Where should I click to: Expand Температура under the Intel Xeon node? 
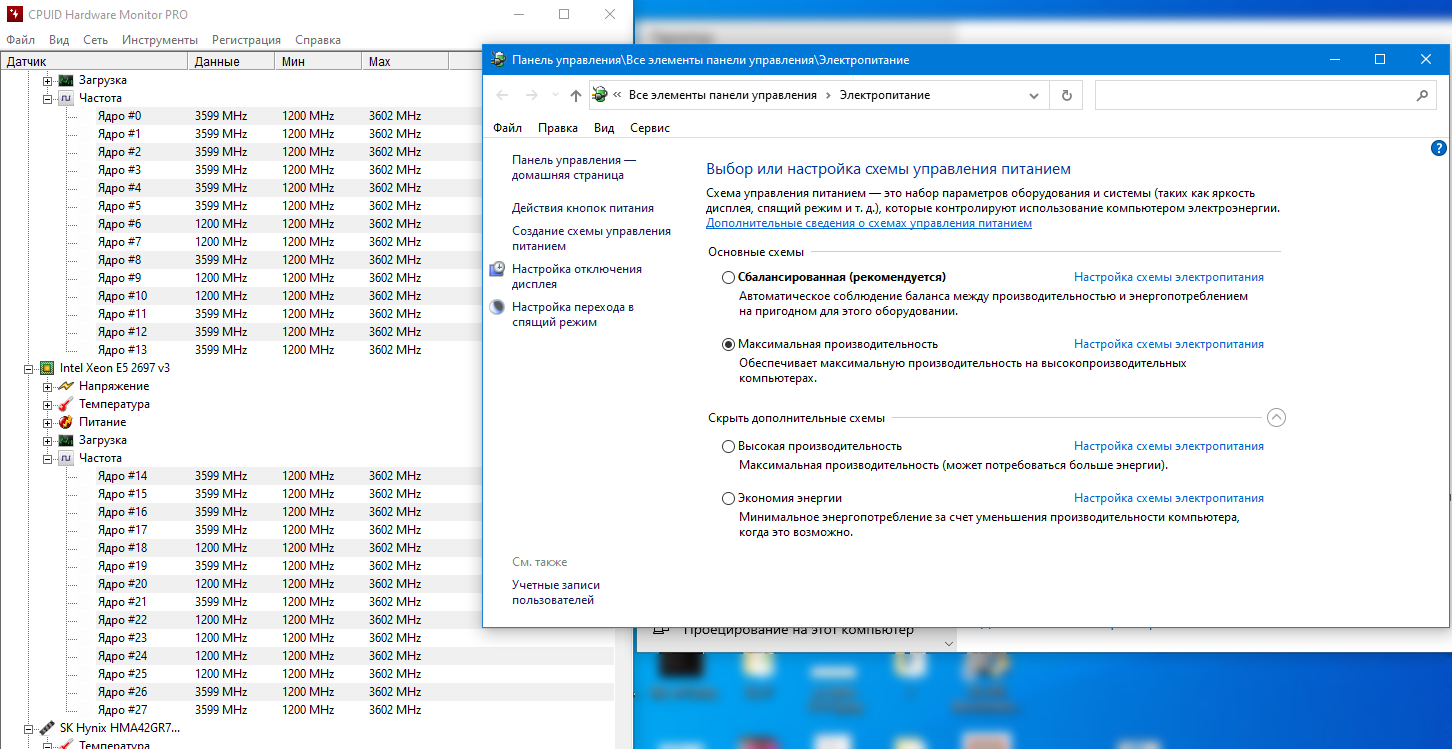point(47,404)
